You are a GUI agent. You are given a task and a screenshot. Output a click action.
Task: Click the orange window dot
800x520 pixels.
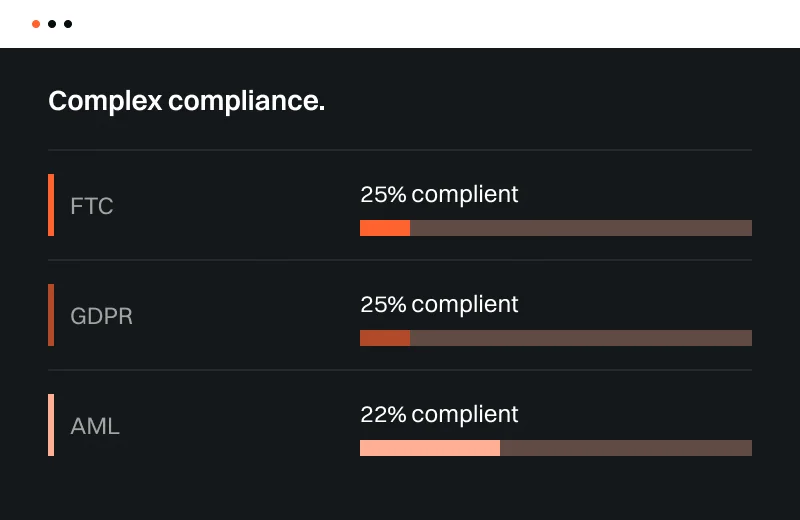pos(36,23)
